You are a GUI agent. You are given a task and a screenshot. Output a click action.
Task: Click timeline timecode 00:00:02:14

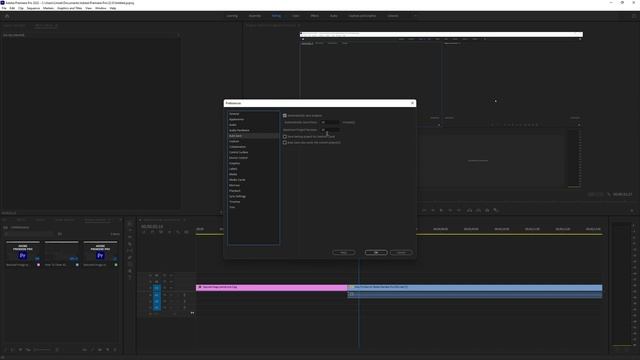point(152,227)
